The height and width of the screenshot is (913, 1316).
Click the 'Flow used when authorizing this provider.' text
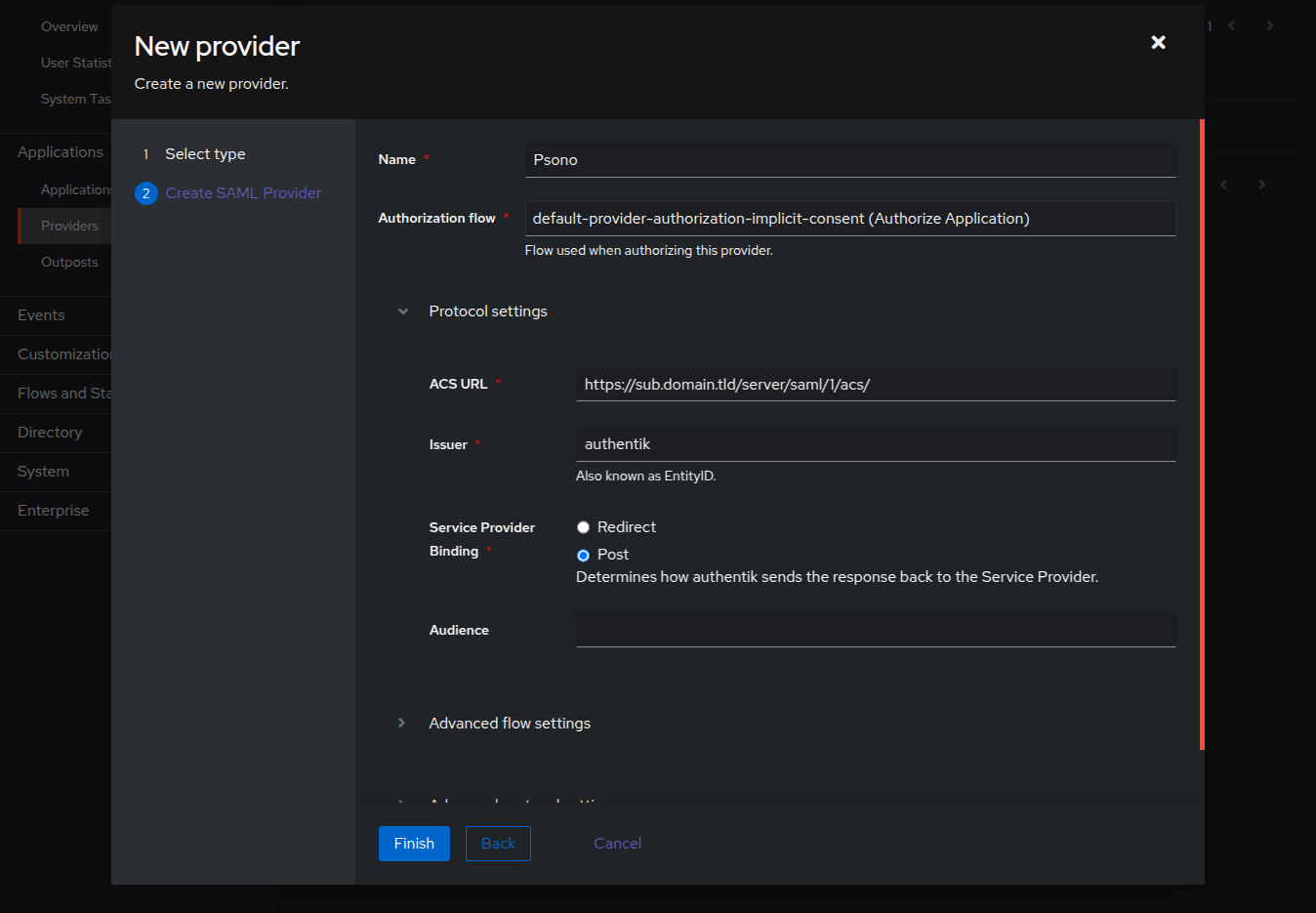point(649,251)
